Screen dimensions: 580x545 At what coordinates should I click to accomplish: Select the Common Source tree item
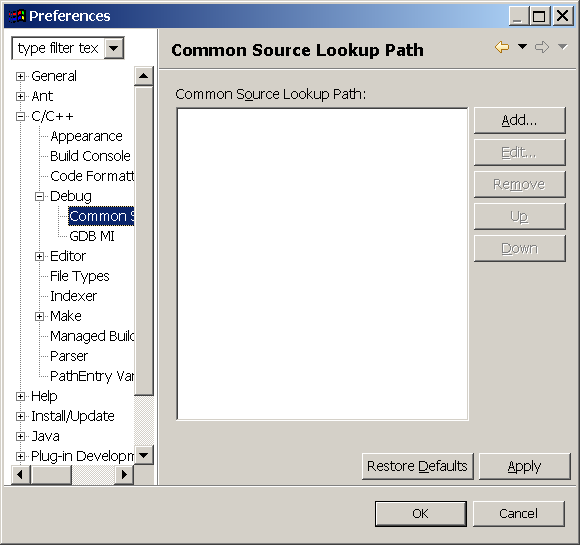pyautogui.click(x=101, y=216)
